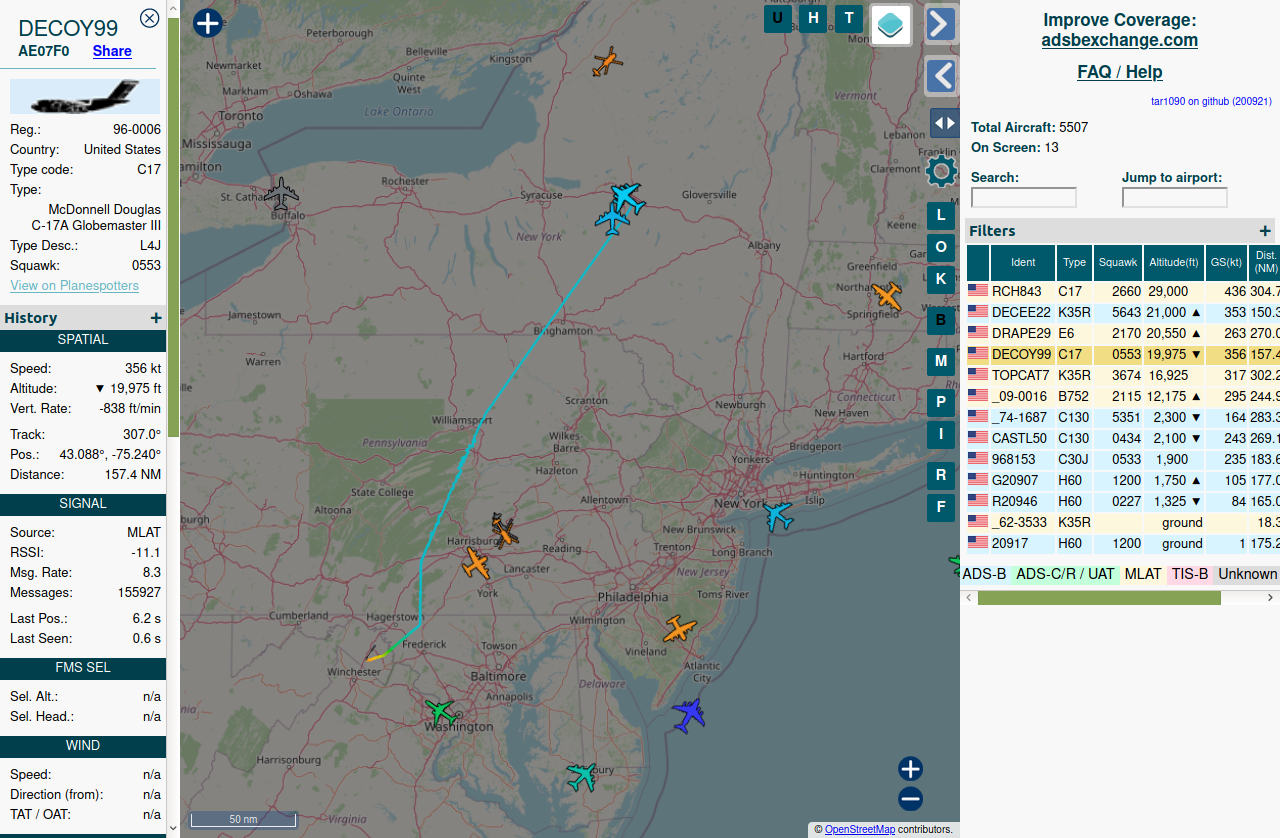Select the cyan aircraft near New York
The image size is (1280, 838).
[x=777, y=516]
